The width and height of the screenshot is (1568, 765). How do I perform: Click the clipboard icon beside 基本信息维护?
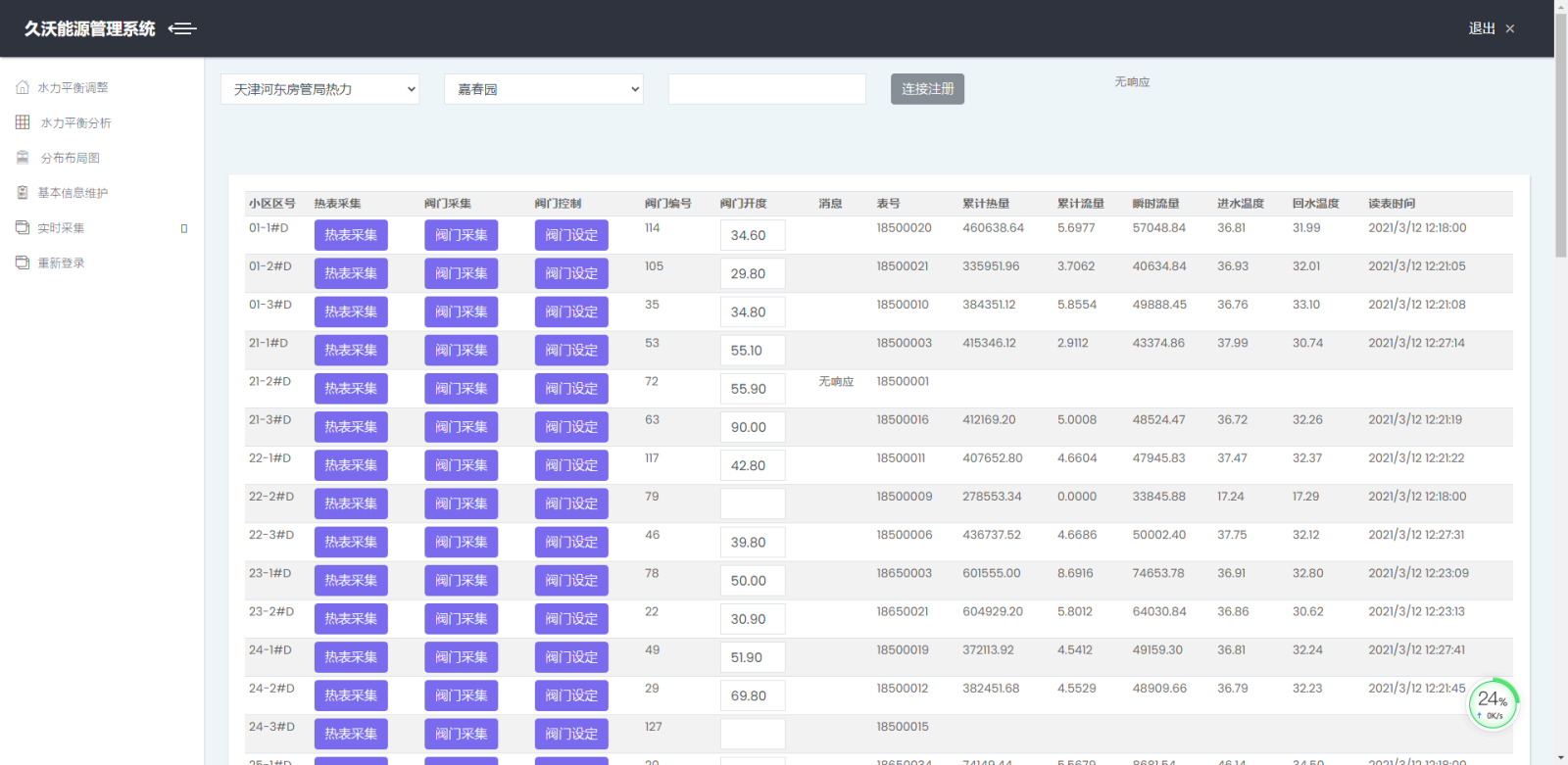pyautogui.click(x=23, y=193)
